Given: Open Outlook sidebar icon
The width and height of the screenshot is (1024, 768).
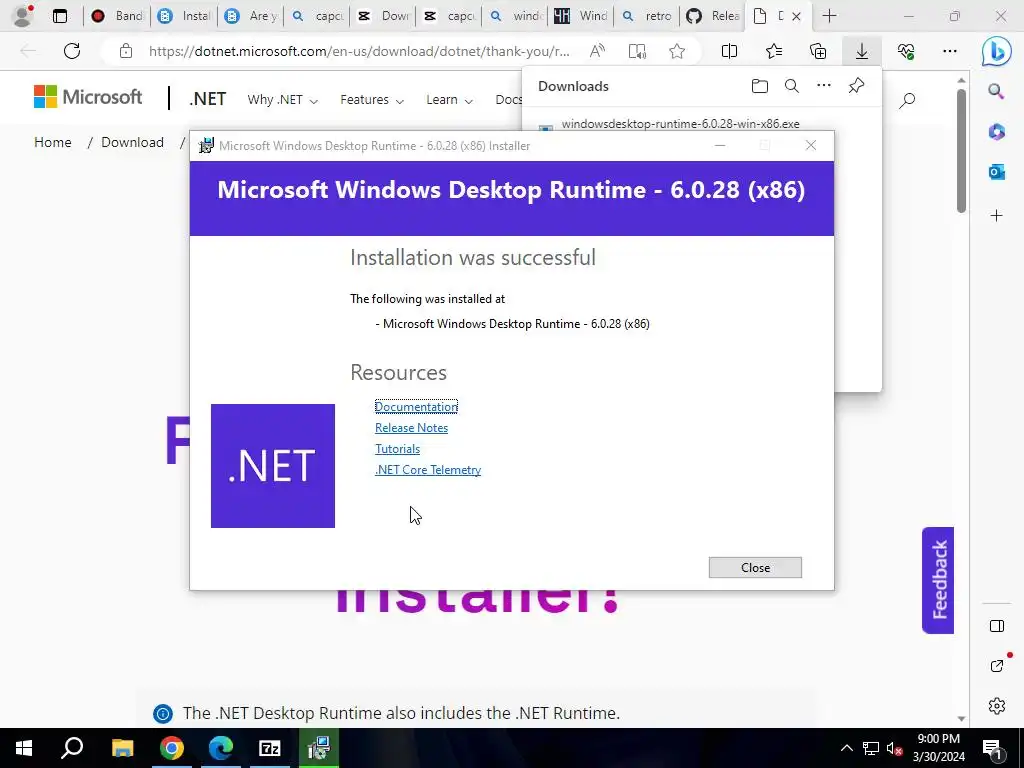Looking at the screenshot, I should 997,172.
